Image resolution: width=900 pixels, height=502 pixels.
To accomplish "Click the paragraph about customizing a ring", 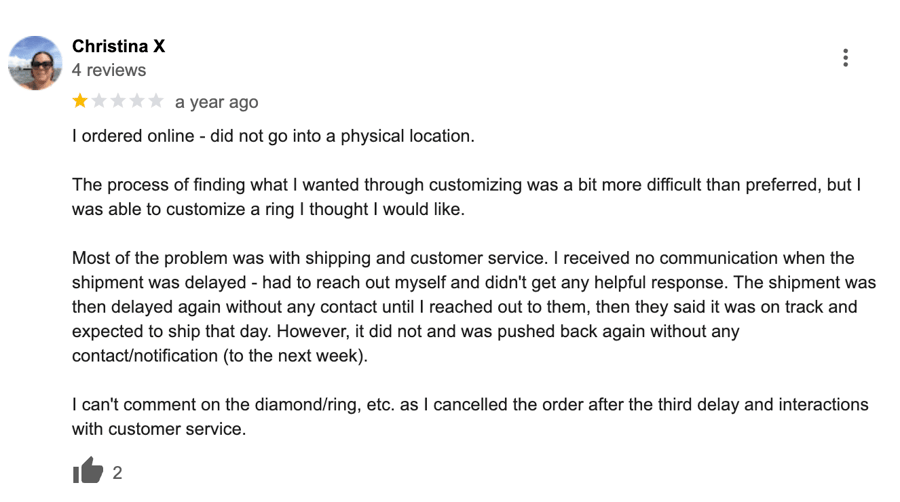I will [466, 197].
